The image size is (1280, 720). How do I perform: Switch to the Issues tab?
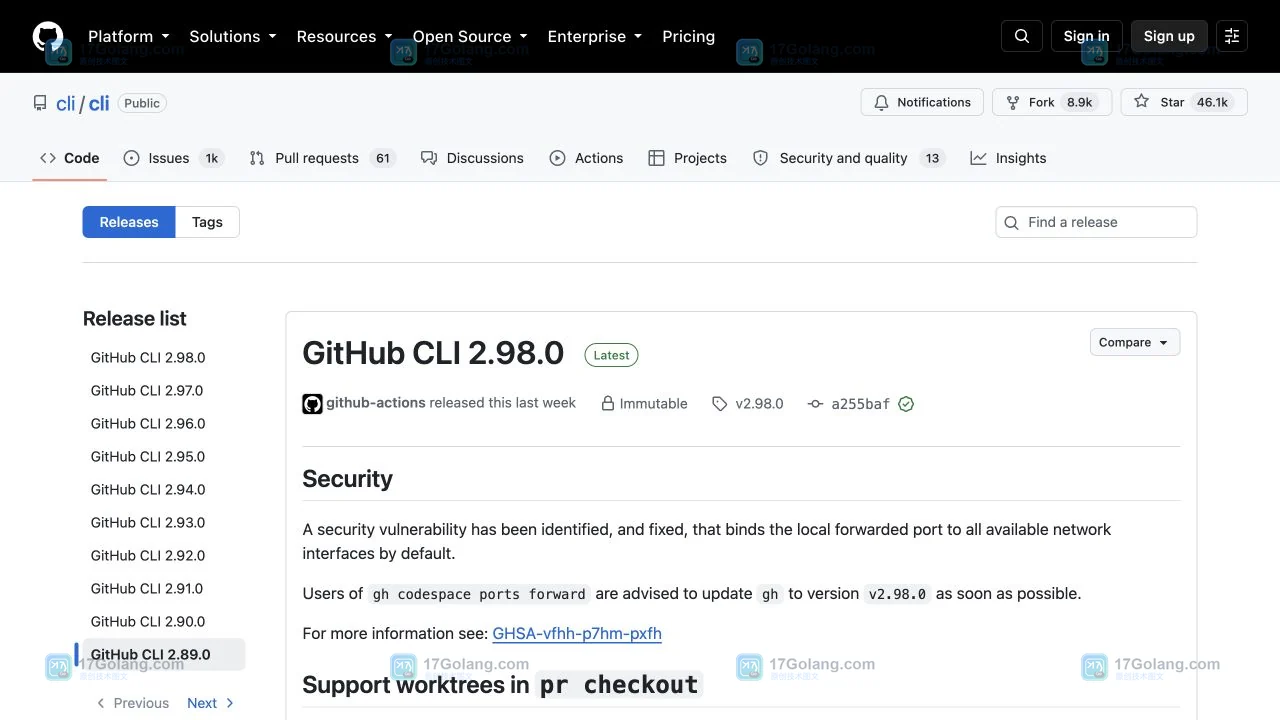[174, 158]
